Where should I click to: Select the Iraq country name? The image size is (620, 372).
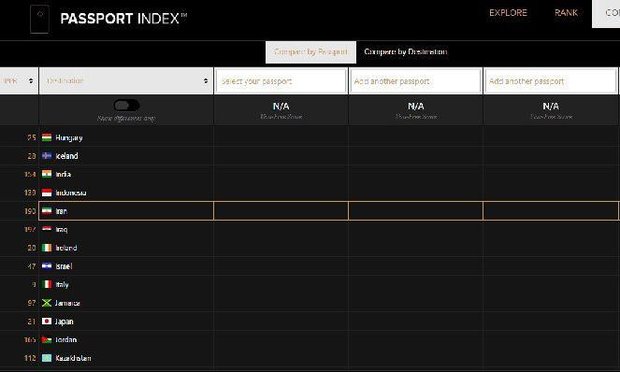pos(61,230)
